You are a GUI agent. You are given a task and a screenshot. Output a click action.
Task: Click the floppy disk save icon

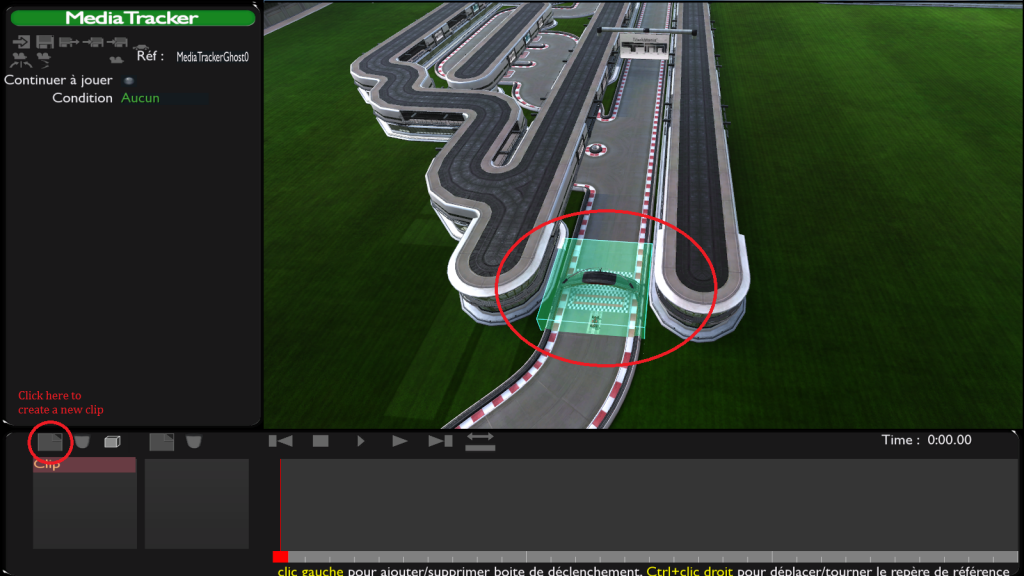click(x=44, y=42)
